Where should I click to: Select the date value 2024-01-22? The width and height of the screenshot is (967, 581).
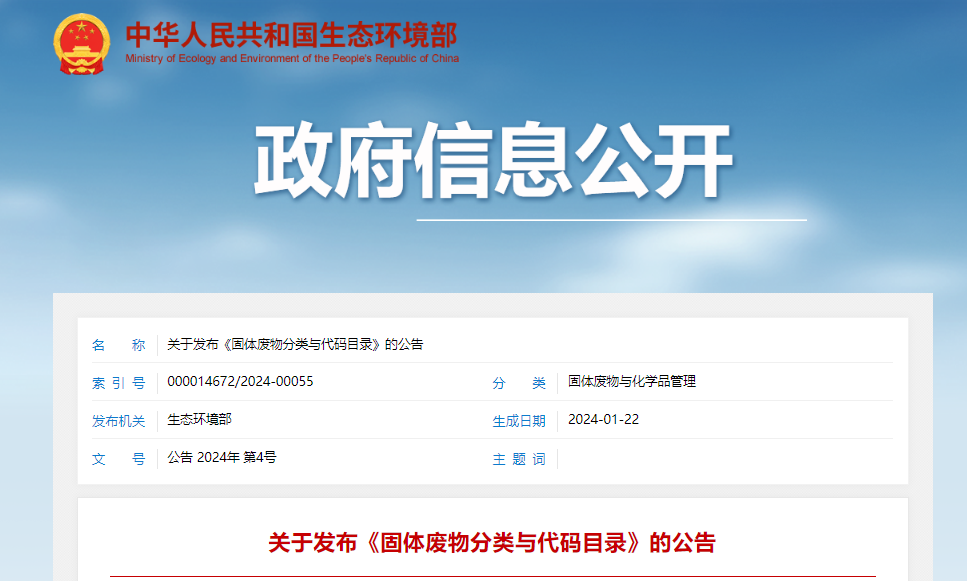[x=604, y=420]
